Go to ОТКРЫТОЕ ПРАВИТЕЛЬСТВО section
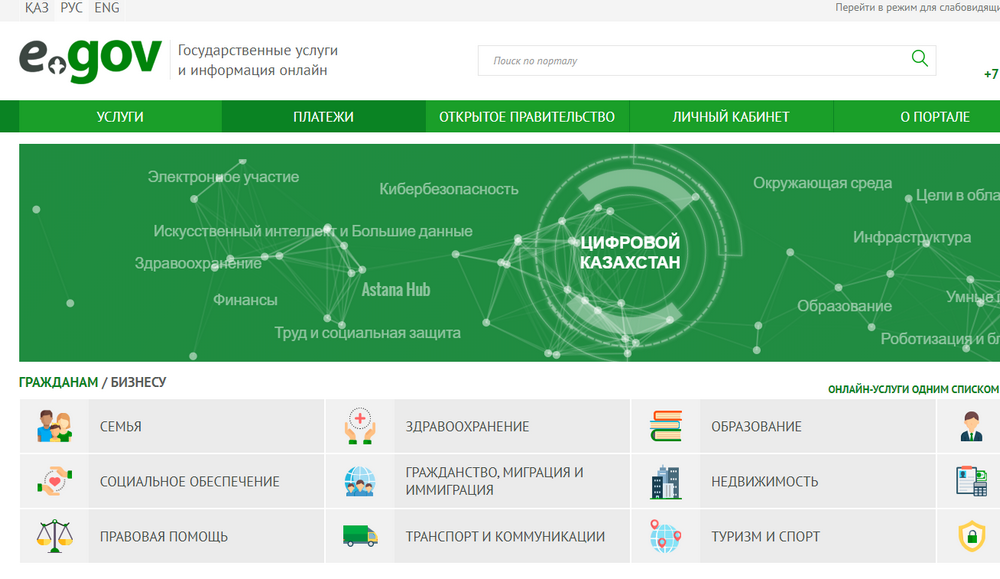Image resolution: width=1000 pixels, height=579 pixels. [527, 117]
